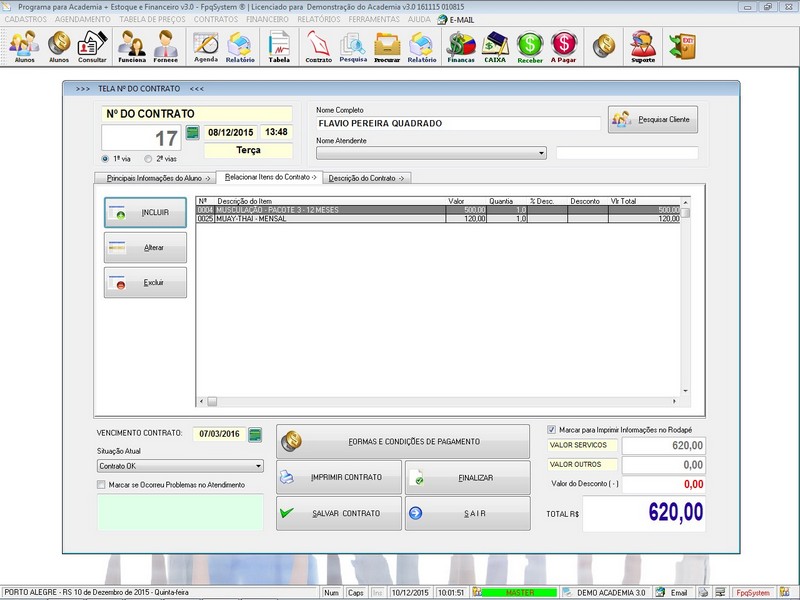800x600 pixels.
Task: Open the Contrato pen icon
Action: point(318,46)
